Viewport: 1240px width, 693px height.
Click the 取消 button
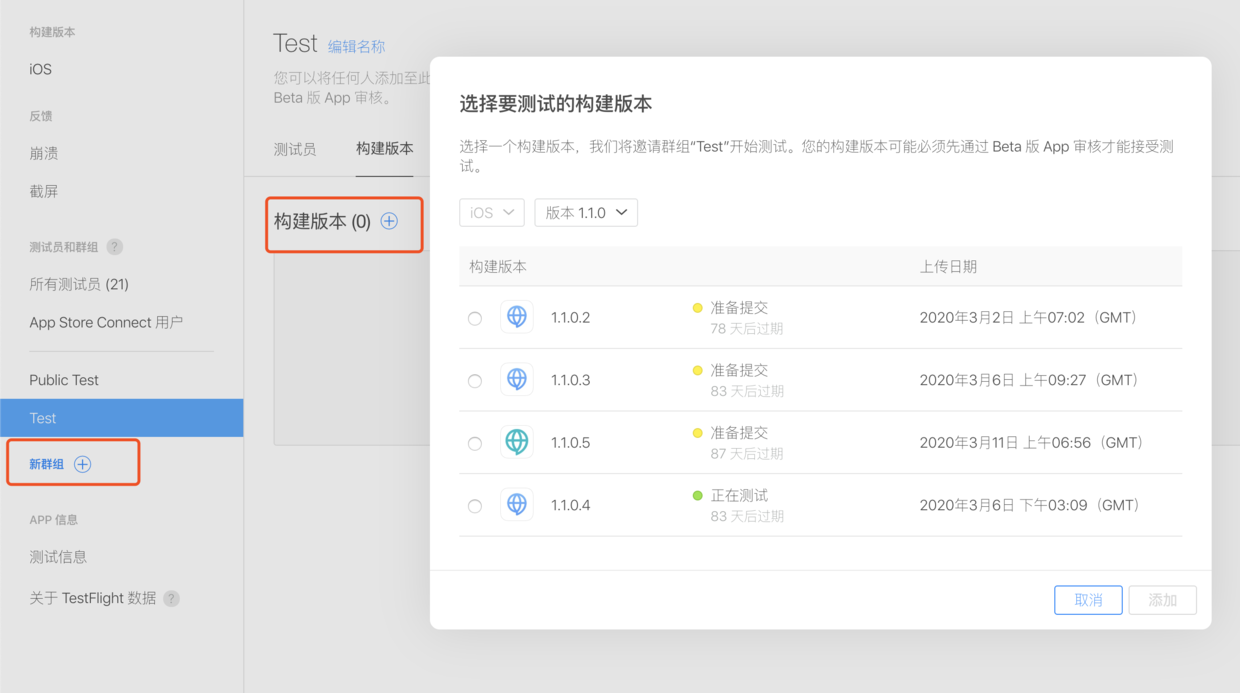[1088, 600]
